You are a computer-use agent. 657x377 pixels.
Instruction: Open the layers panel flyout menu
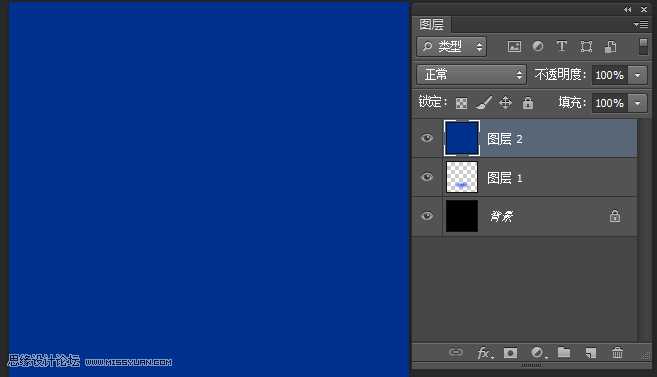pyautogui.click(x=641, y=25)
